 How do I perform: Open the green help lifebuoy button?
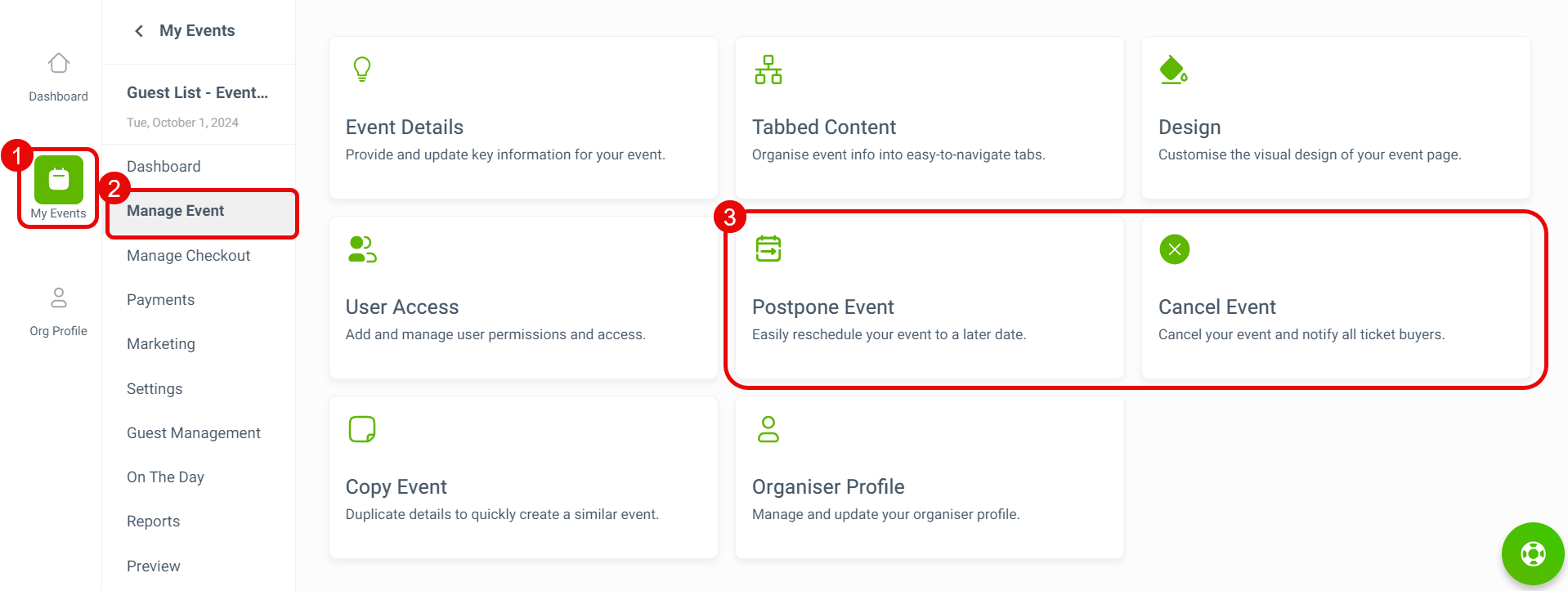click(1532, 553)
